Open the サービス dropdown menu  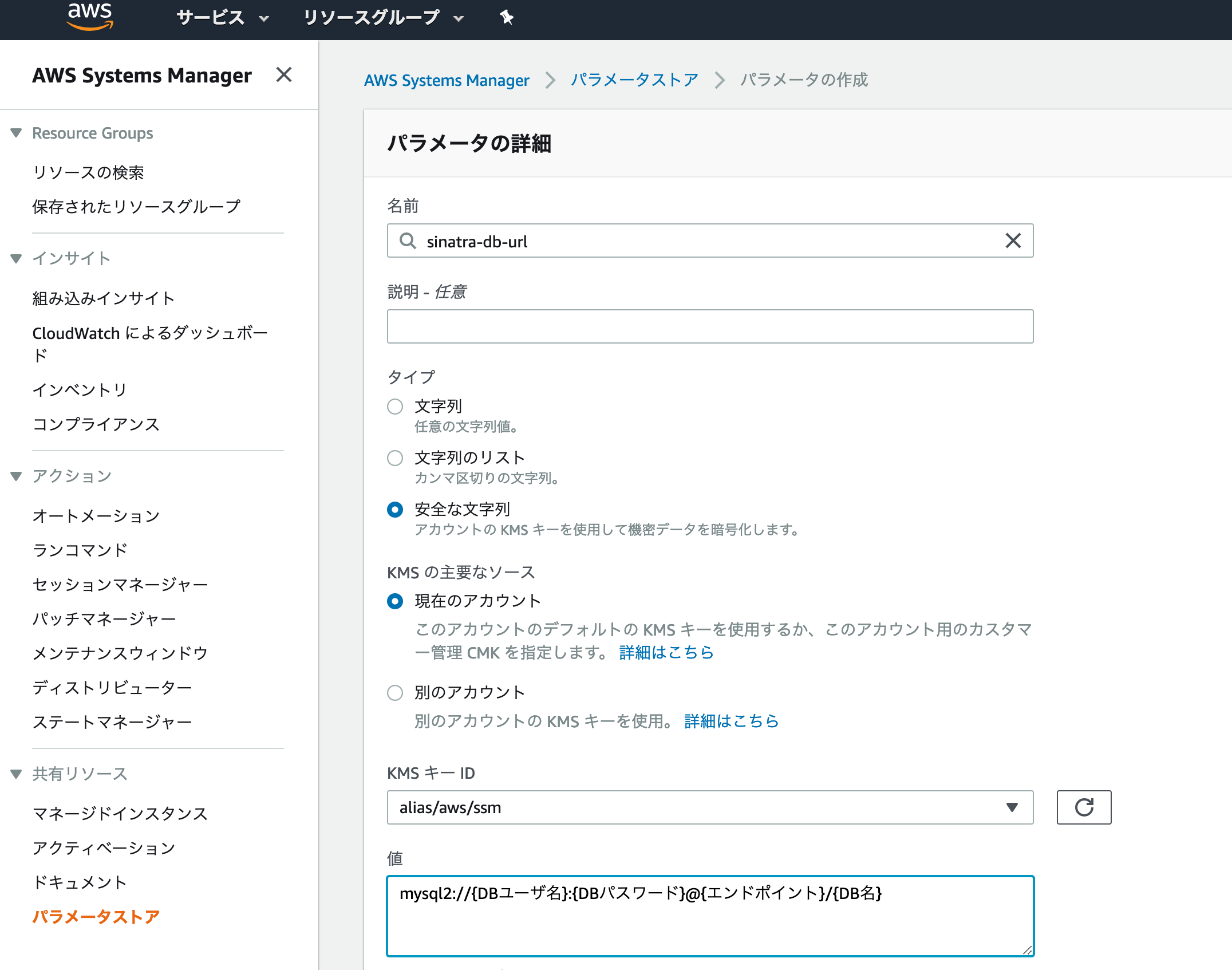pos(223,18)
